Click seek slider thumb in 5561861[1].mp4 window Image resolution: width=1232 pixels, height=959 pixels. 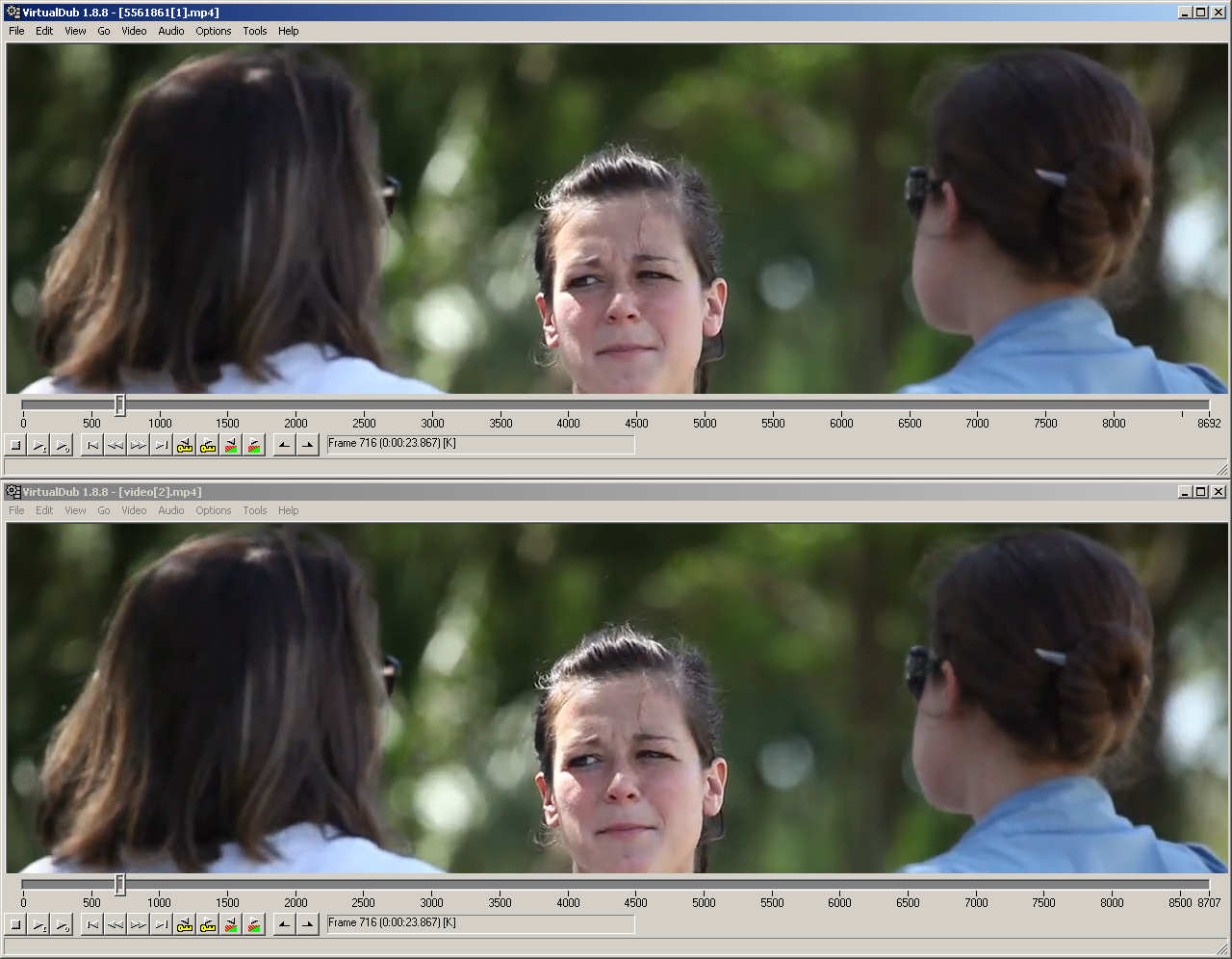pos(120,405)
